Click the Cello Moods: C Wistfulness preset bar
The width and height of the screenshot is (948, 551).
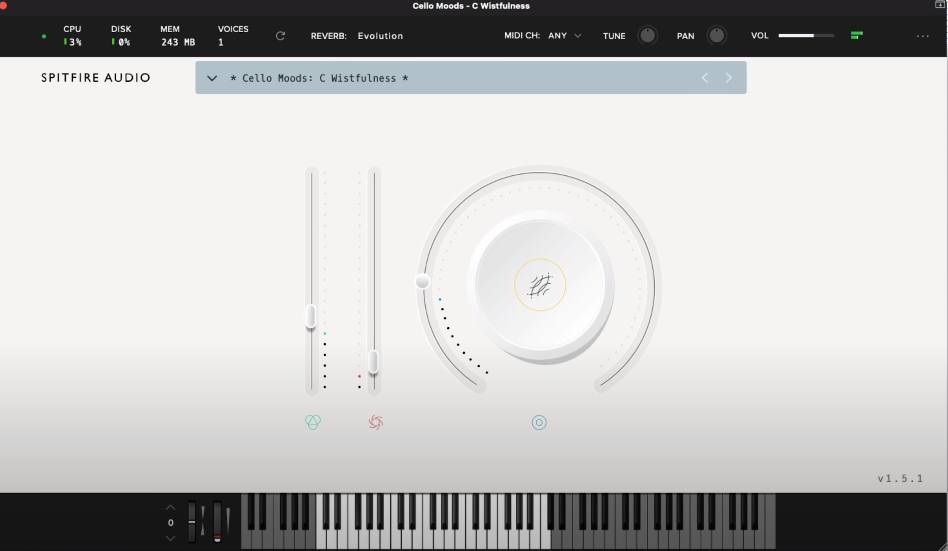point(470,77)
